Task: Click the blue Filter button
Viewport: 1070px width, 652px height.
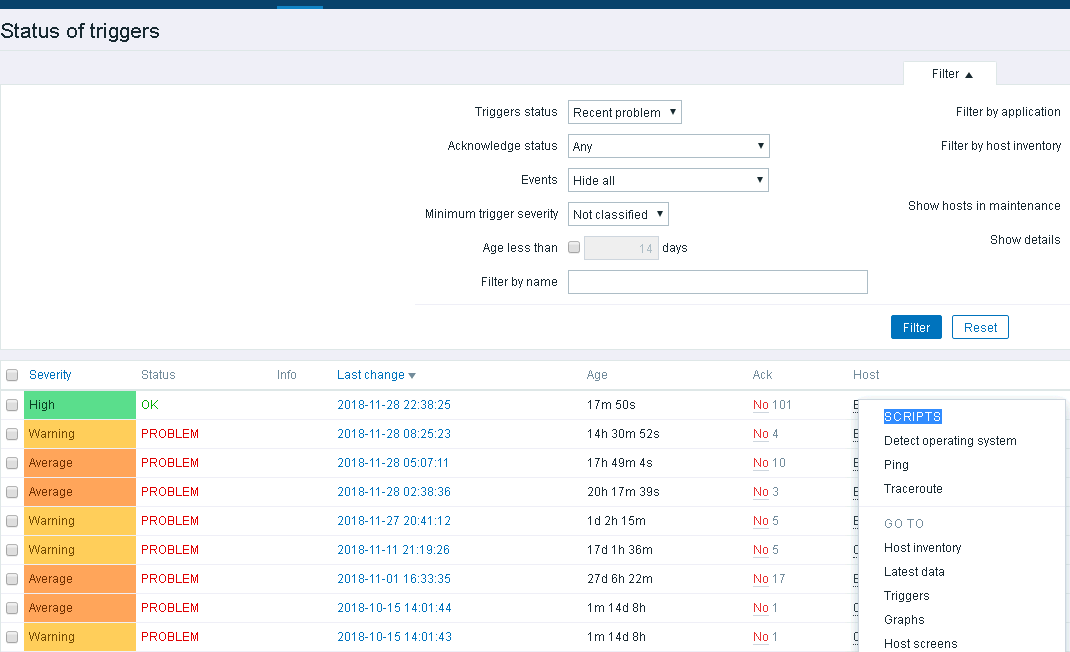Action: (916, 328)
